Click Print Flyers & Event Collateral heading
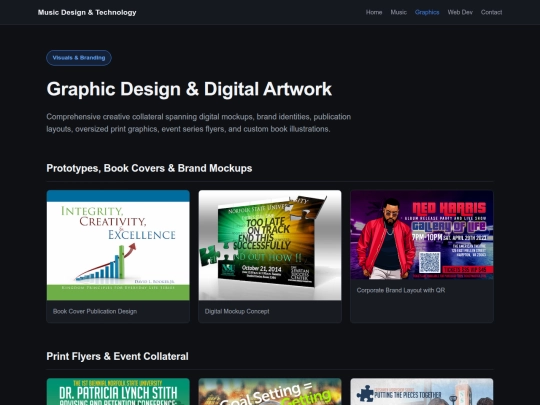The height and width of the screenshot is (405, 540). click(117, 356)
